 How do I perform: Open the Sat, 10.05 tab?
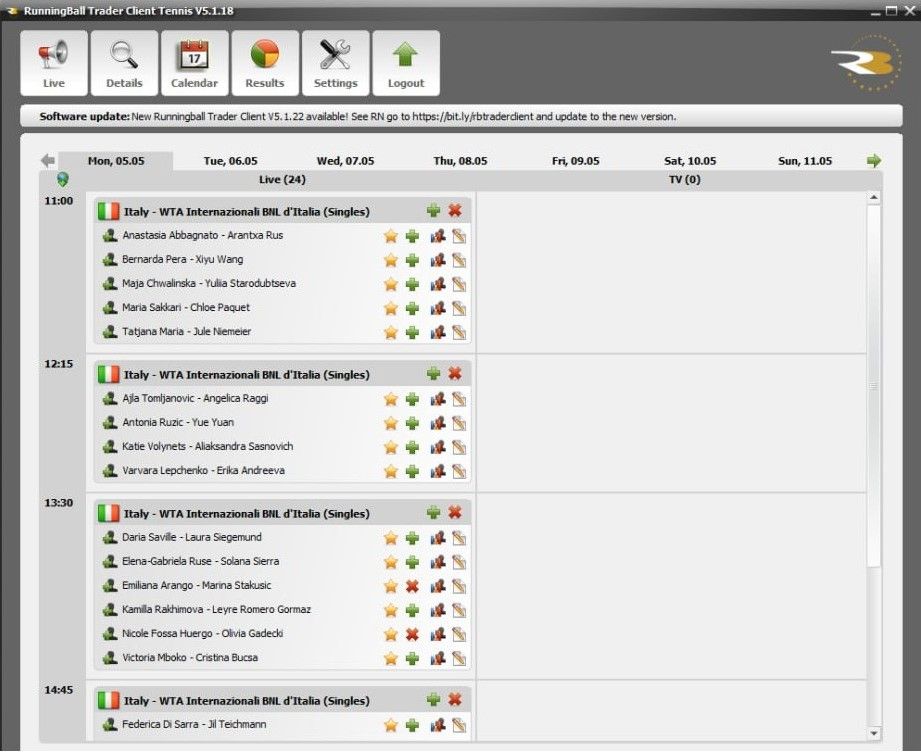(x=690, y=161)
